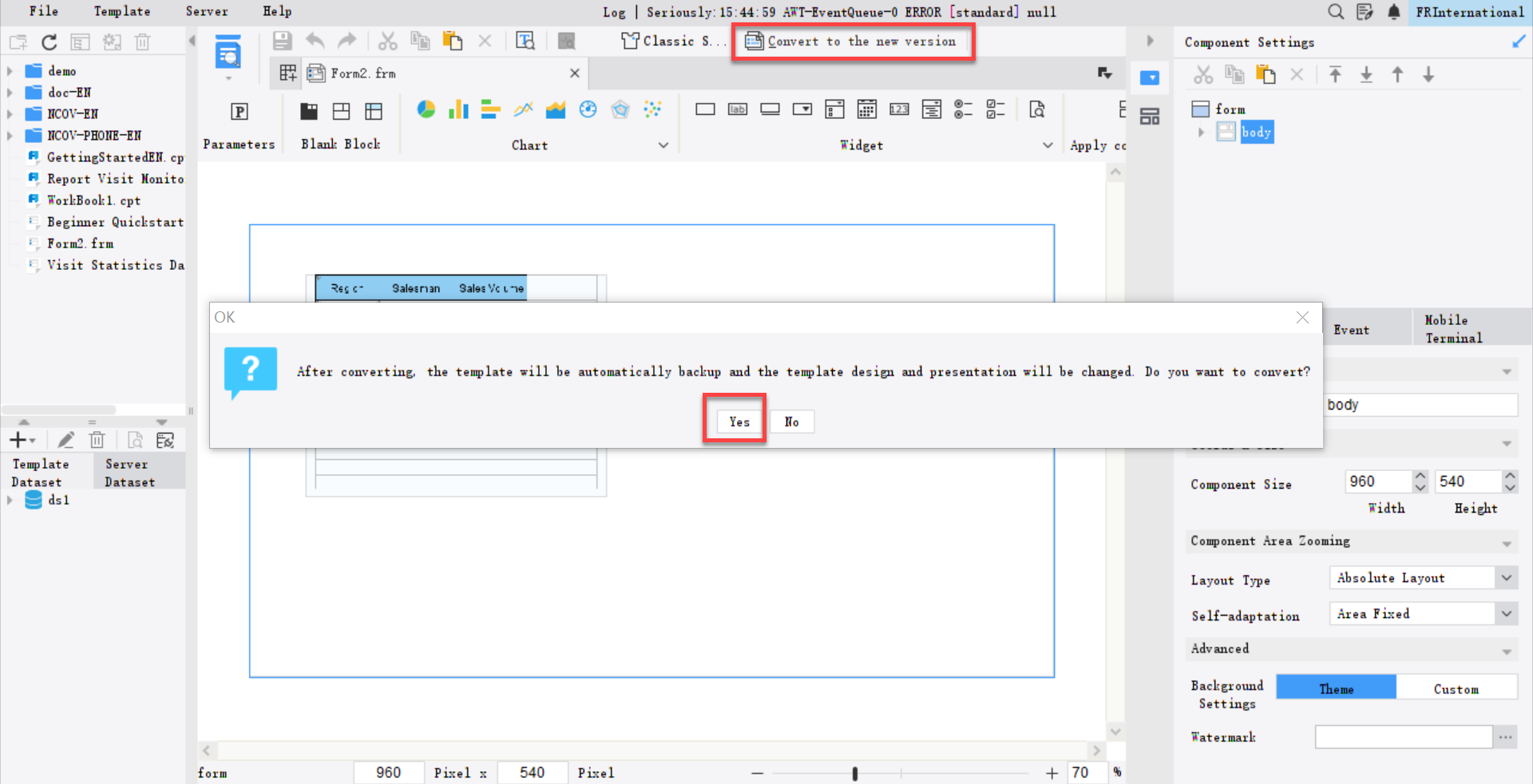Add a new template dataset with plus icon

point(18,439)
